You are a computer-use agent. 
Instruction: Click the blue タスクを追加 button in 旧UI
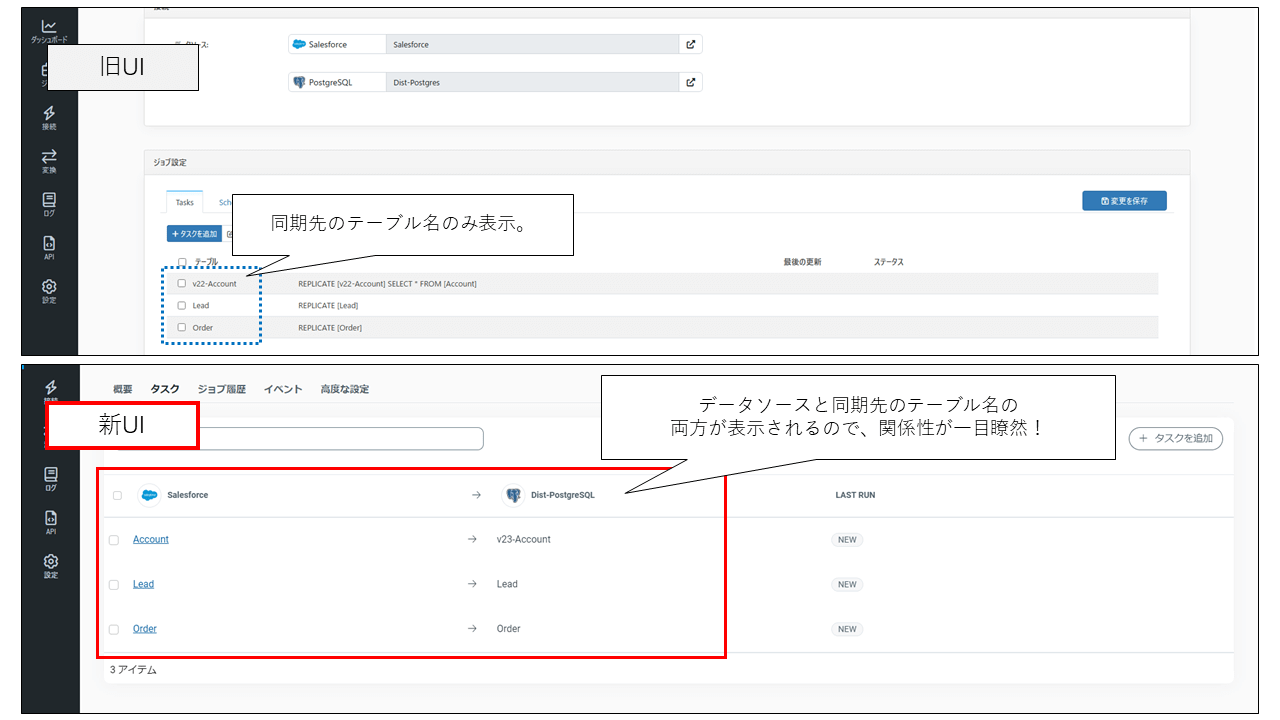click(194, 234)
